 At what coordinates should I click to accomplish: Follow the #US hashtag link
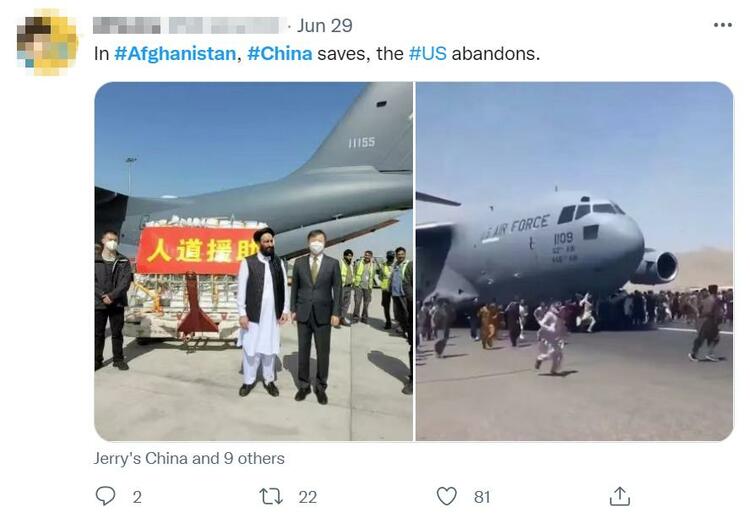pyautogui.click(x=428, y=54)
